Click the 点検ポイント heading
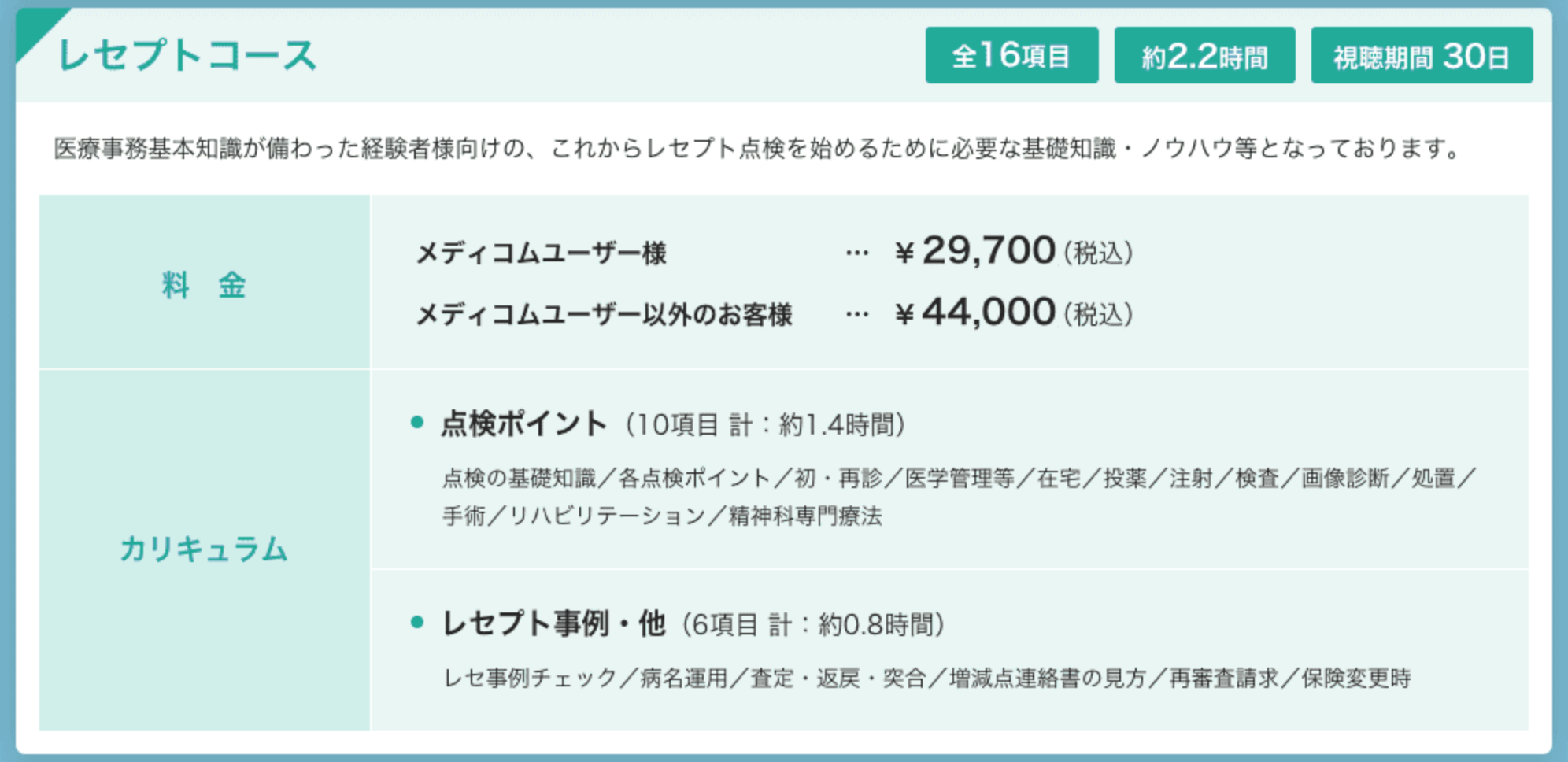 coord(523,424)
